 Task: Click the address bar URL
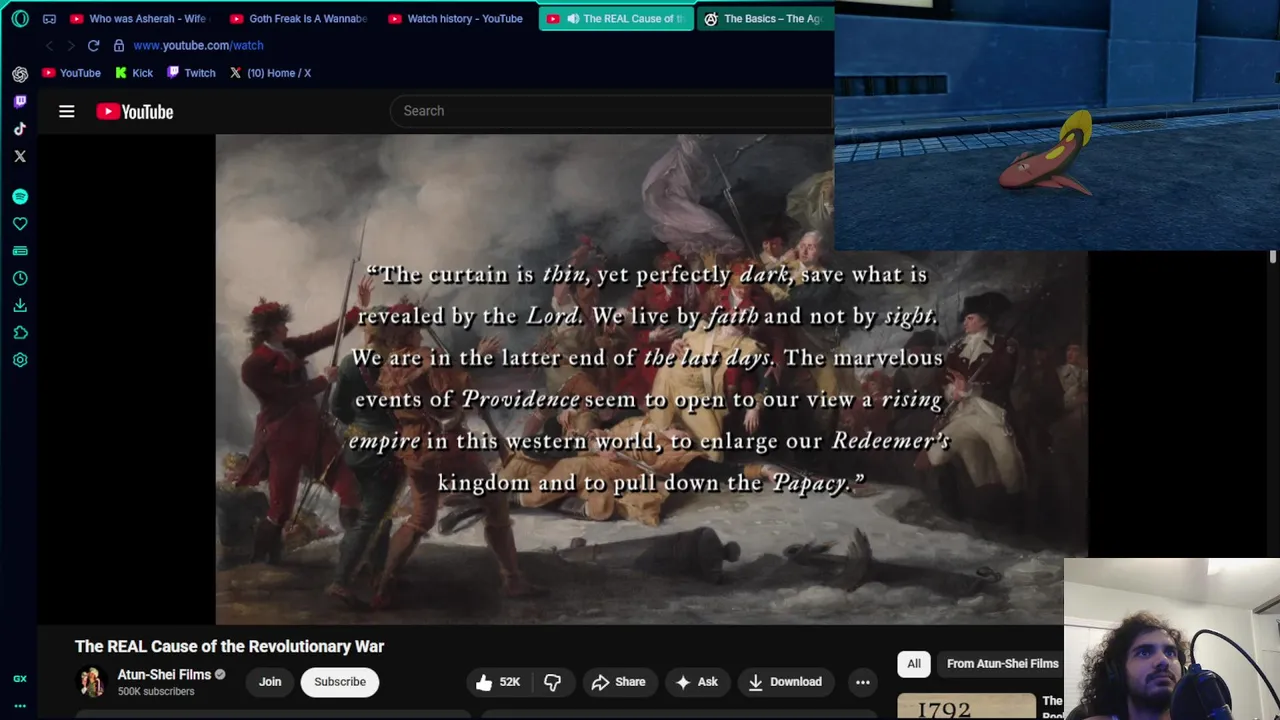(x=198, y=45)
